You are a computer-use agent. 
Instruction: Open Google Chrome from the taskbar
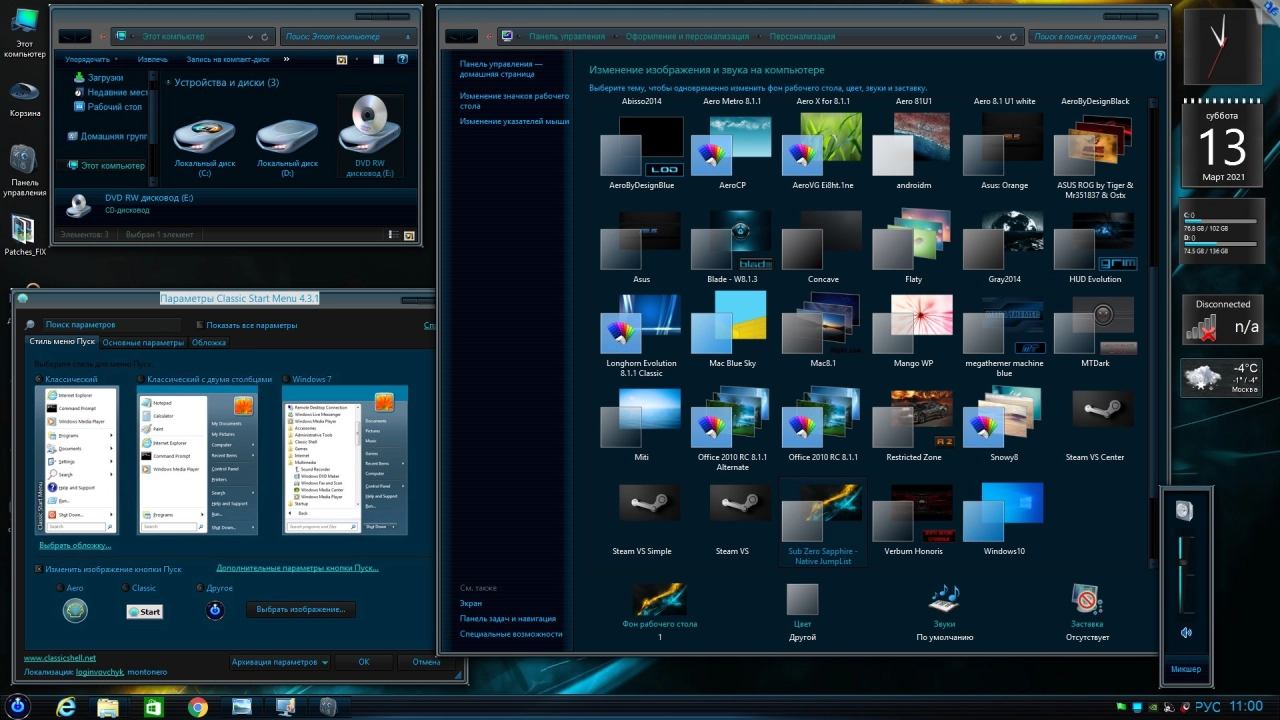[198, 707]
